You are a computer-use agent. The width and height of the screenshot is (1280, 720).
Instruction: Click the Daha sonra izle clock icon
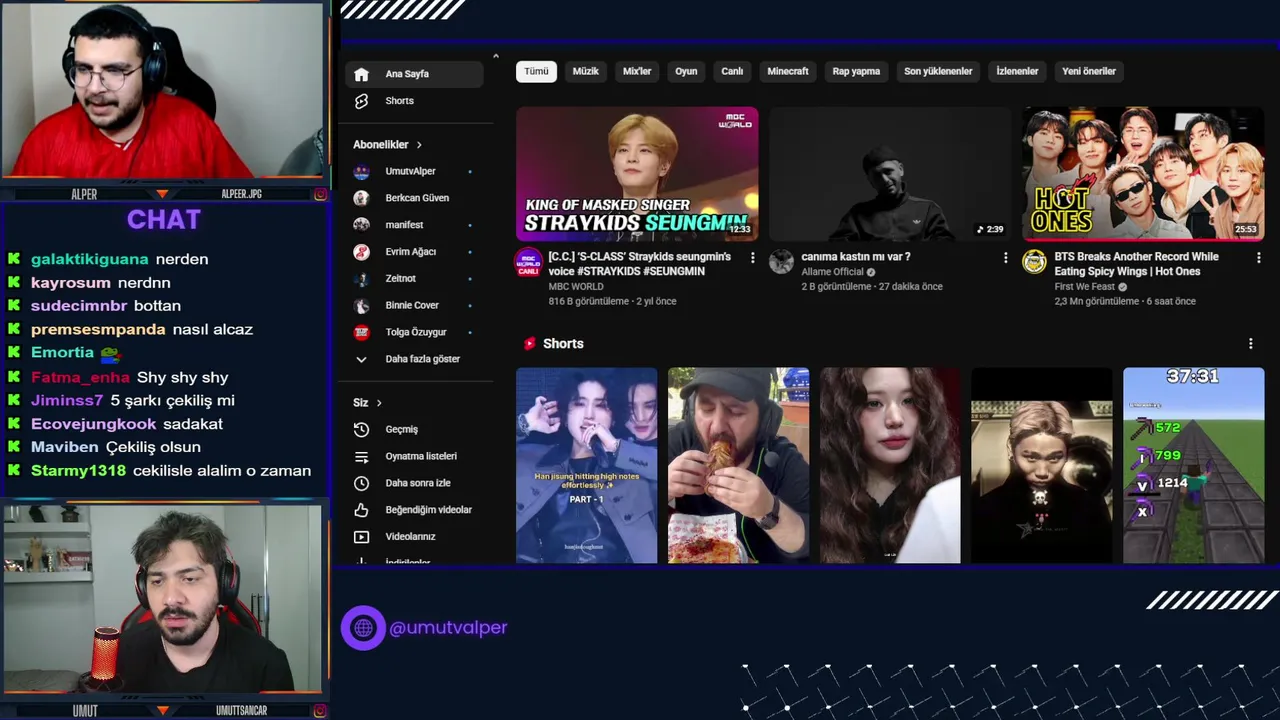(361, 483)
